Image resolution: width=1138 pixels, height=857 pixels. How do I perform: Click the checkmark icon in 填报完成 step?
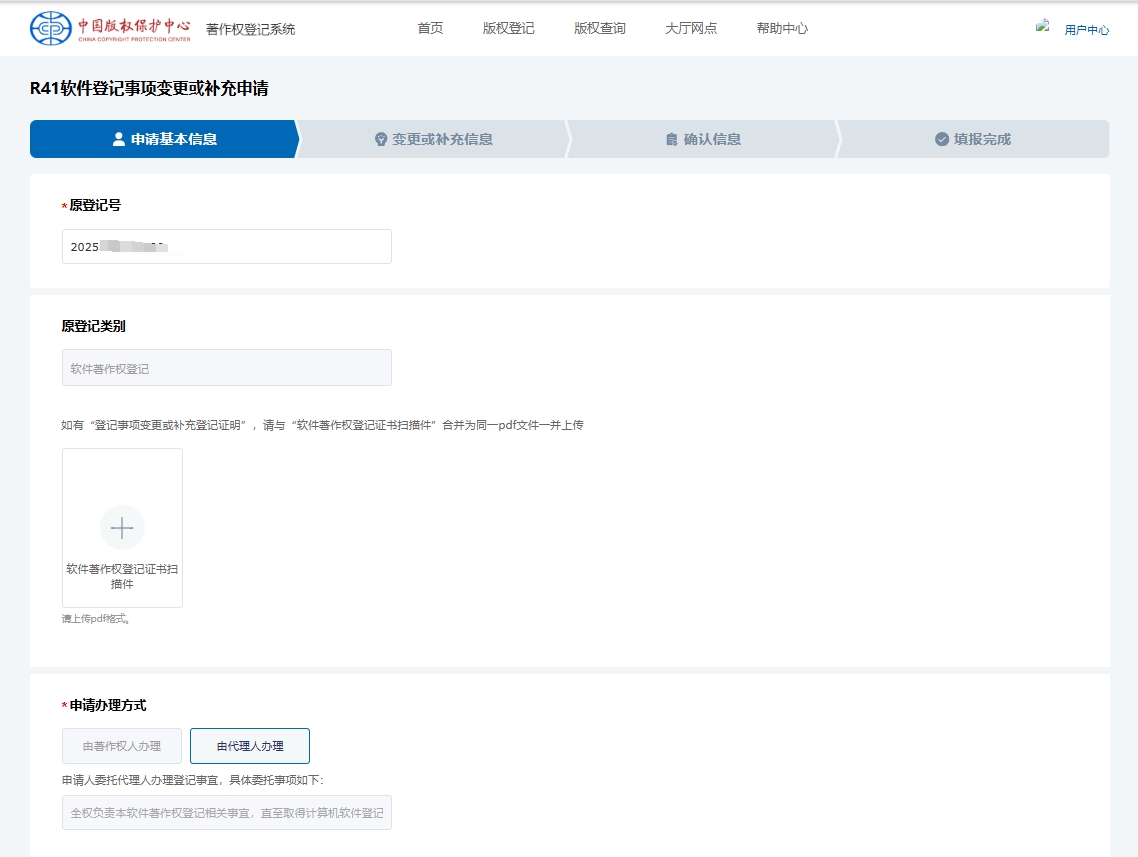(942, 140)
